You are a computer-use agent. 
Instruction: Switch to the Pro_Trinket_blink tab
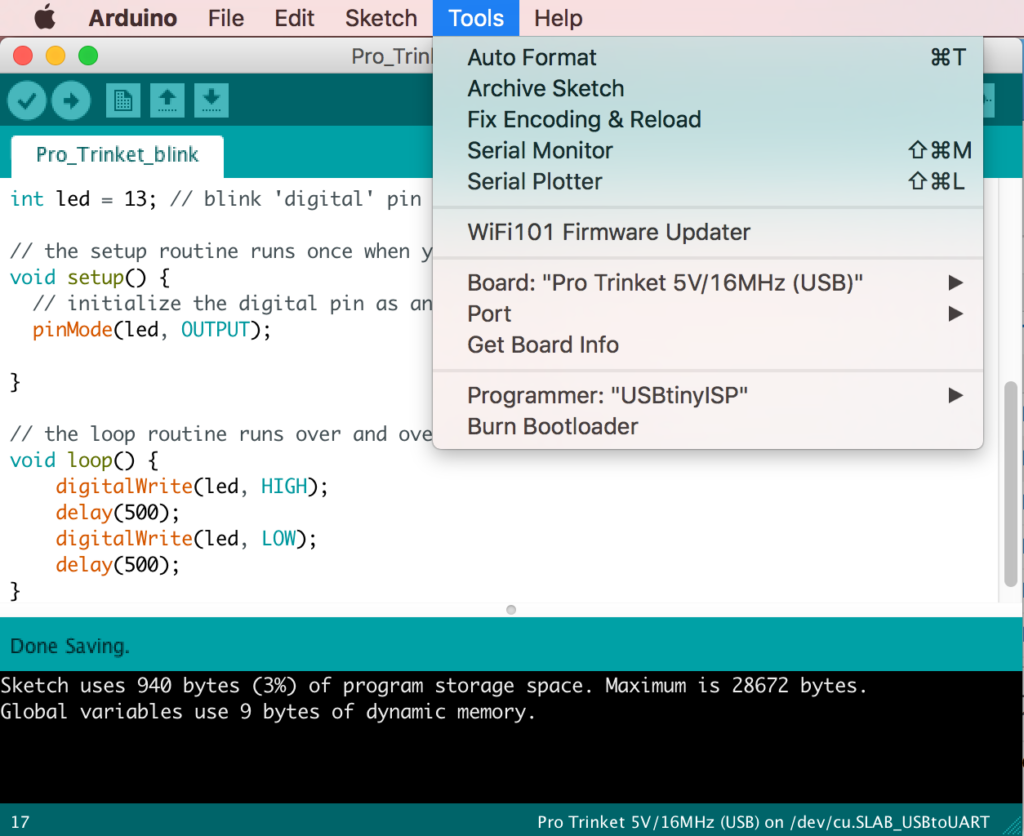point(115,157)
